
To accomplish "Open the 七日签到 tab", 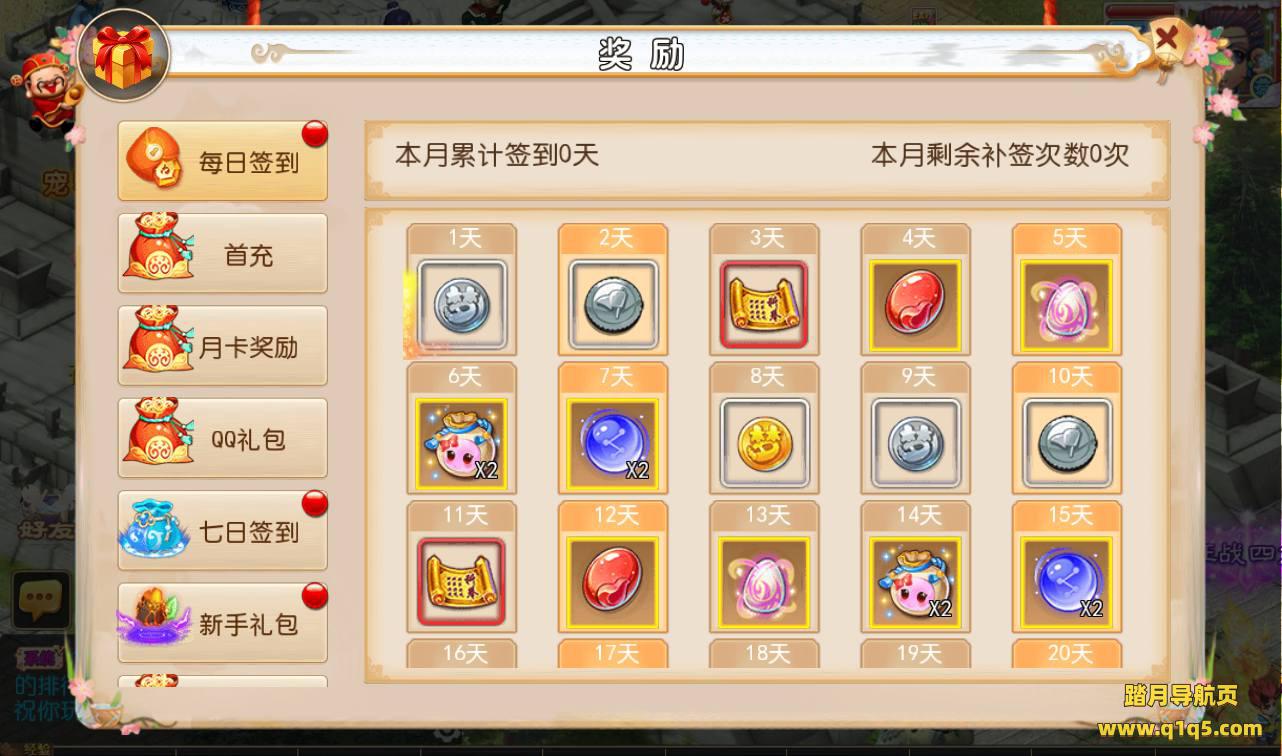I will click(x=223, y=531).
